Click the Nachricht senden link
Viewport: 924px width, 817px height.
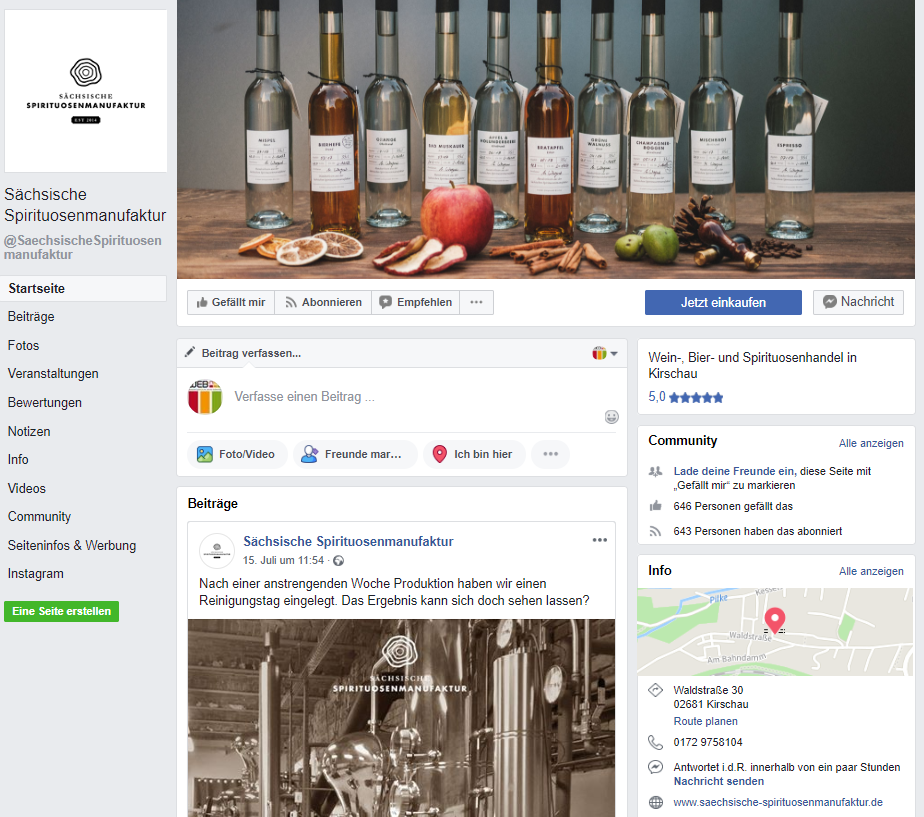(719, 782)
